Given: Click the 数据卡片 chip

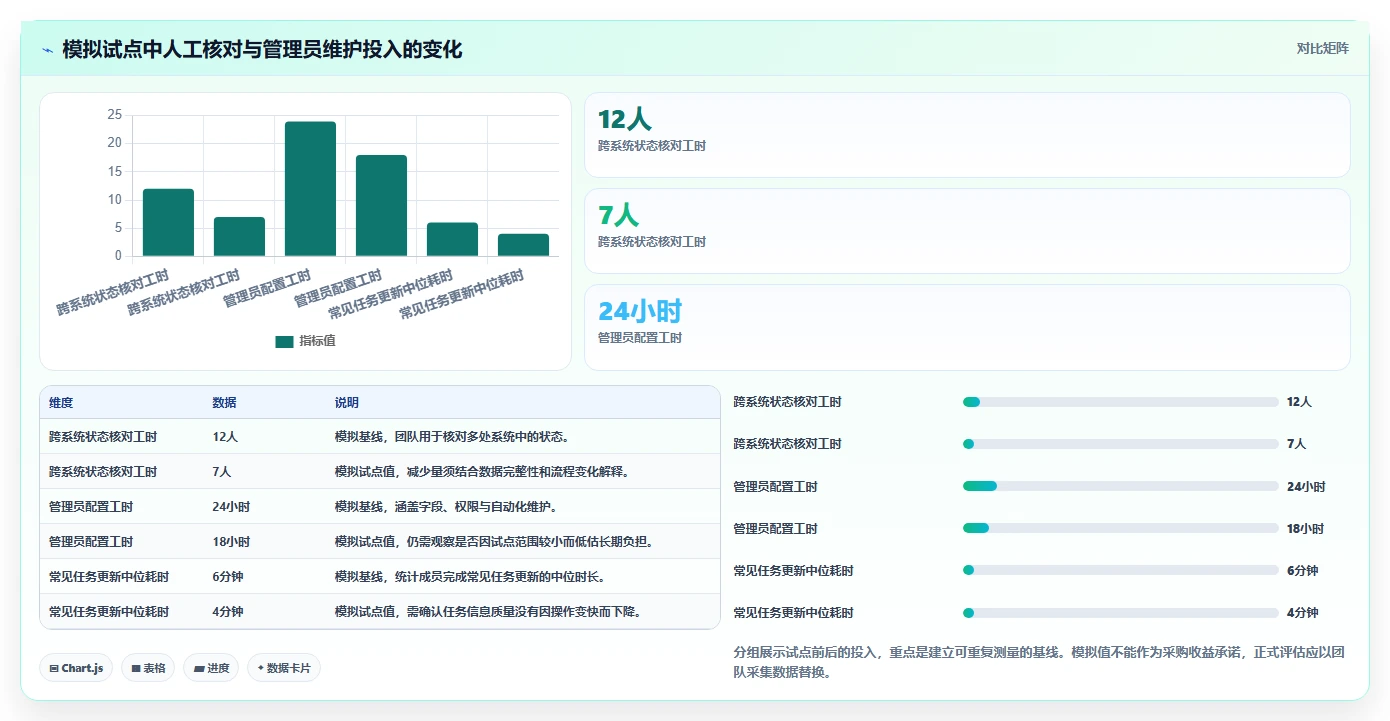Looking at the screenshot, I should pos(284,668).
